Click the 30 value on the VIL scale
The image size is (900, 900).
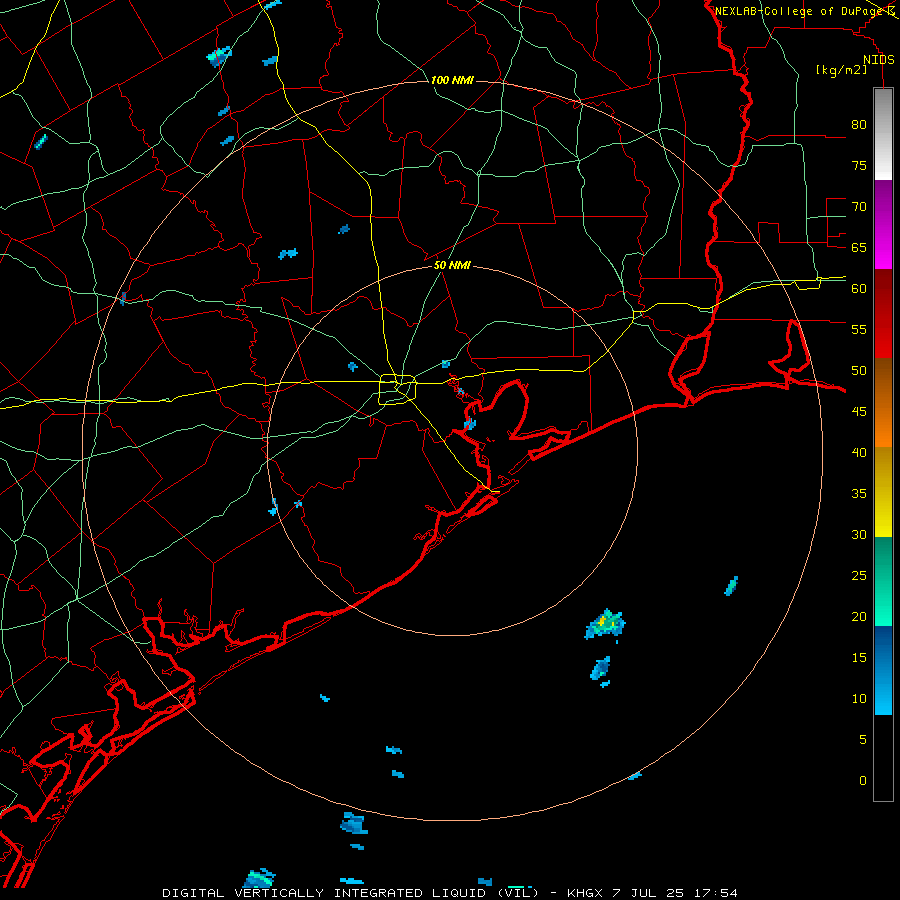(859, 534)
